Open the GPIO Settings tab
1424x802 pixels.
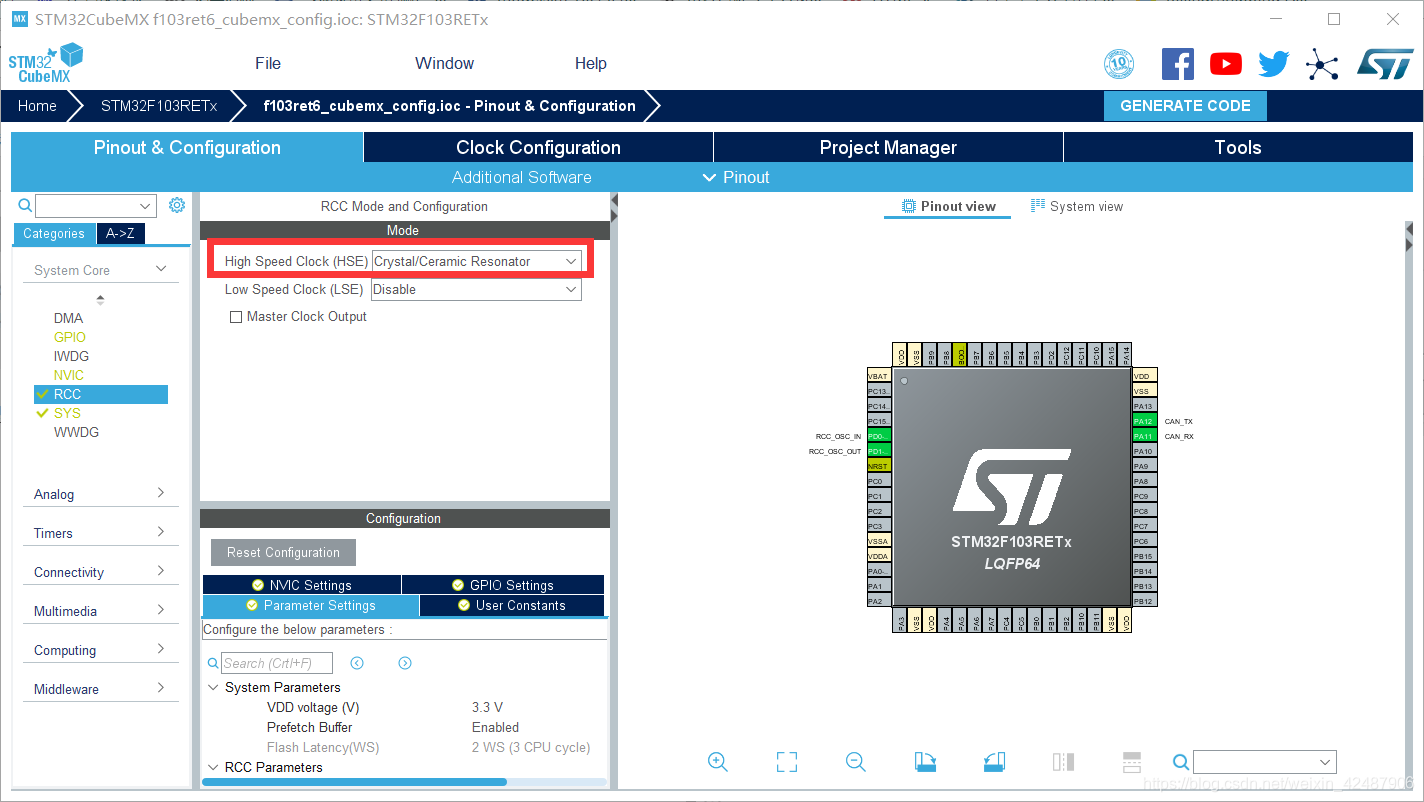(x=503, y=585)
